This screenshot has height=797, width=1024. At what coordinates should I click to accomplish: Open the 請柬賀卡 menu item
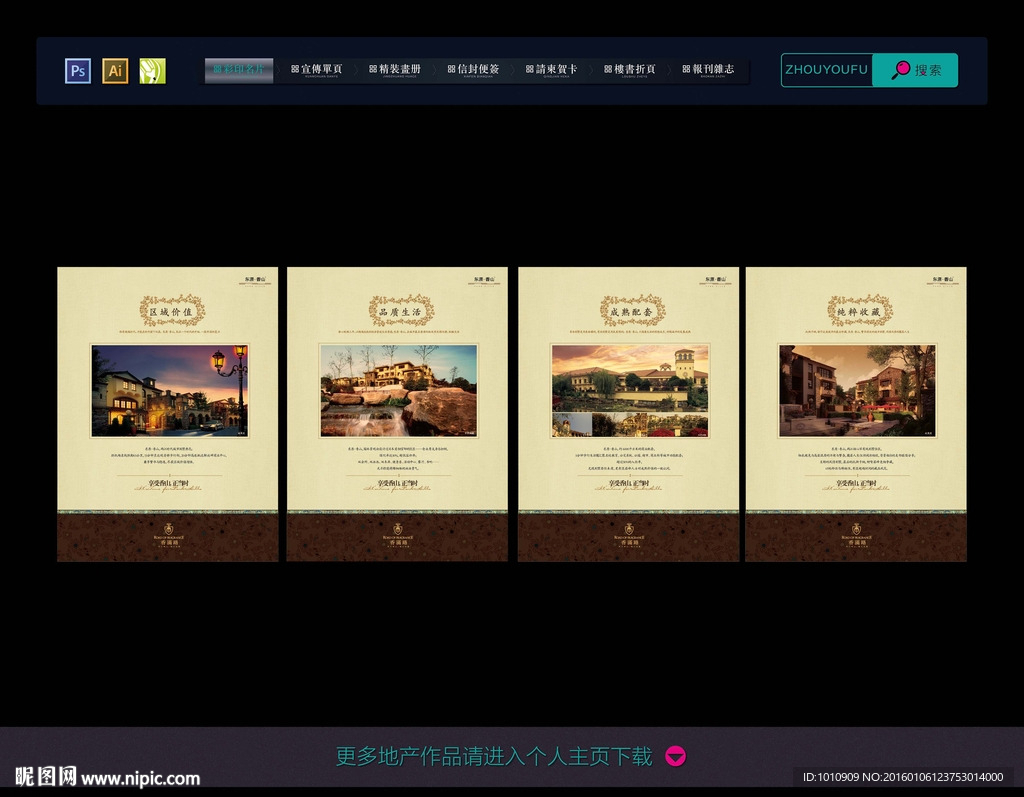pos(551,70)
